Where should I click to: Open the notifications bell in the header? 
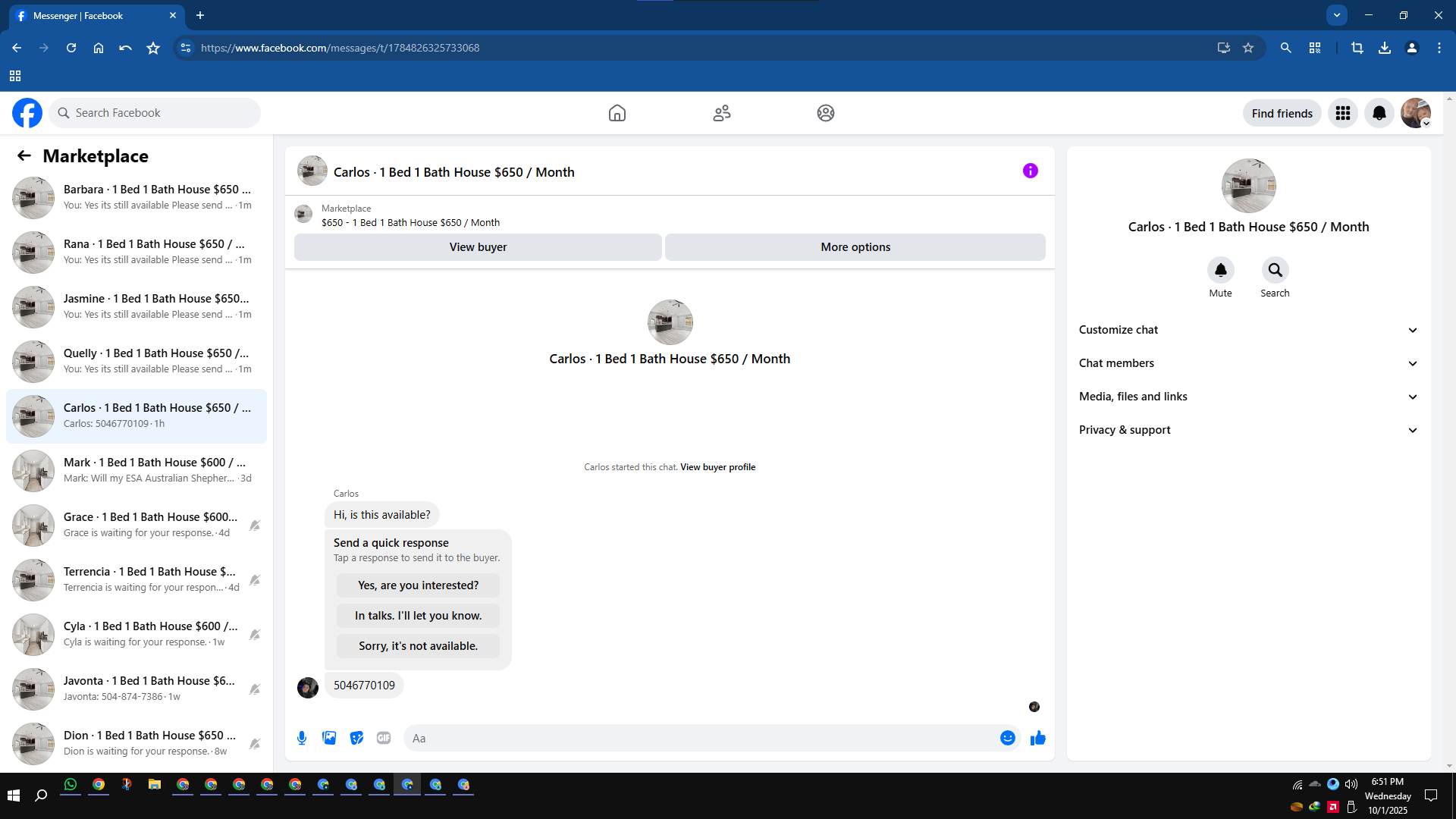point(1379,113)
